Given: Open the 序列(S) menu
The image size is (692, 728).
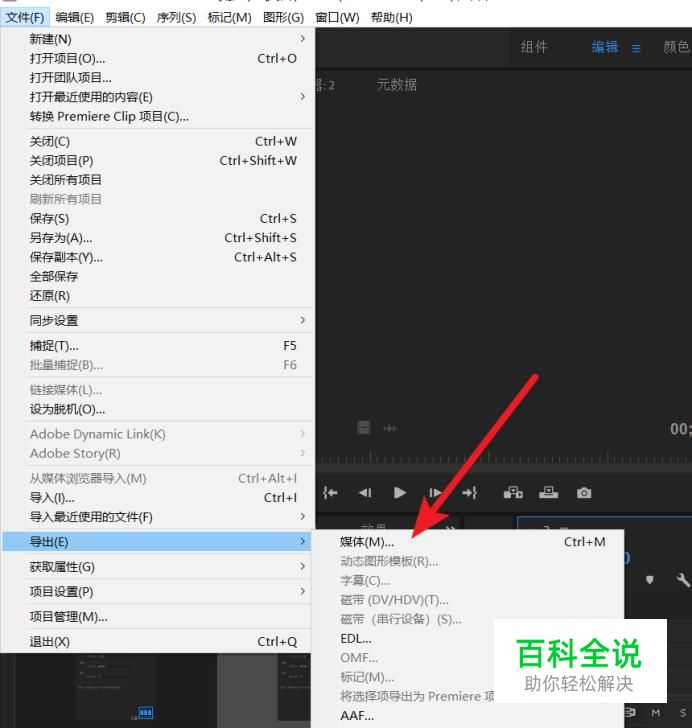Looking at the screenshot, I should tap(176, 18).
